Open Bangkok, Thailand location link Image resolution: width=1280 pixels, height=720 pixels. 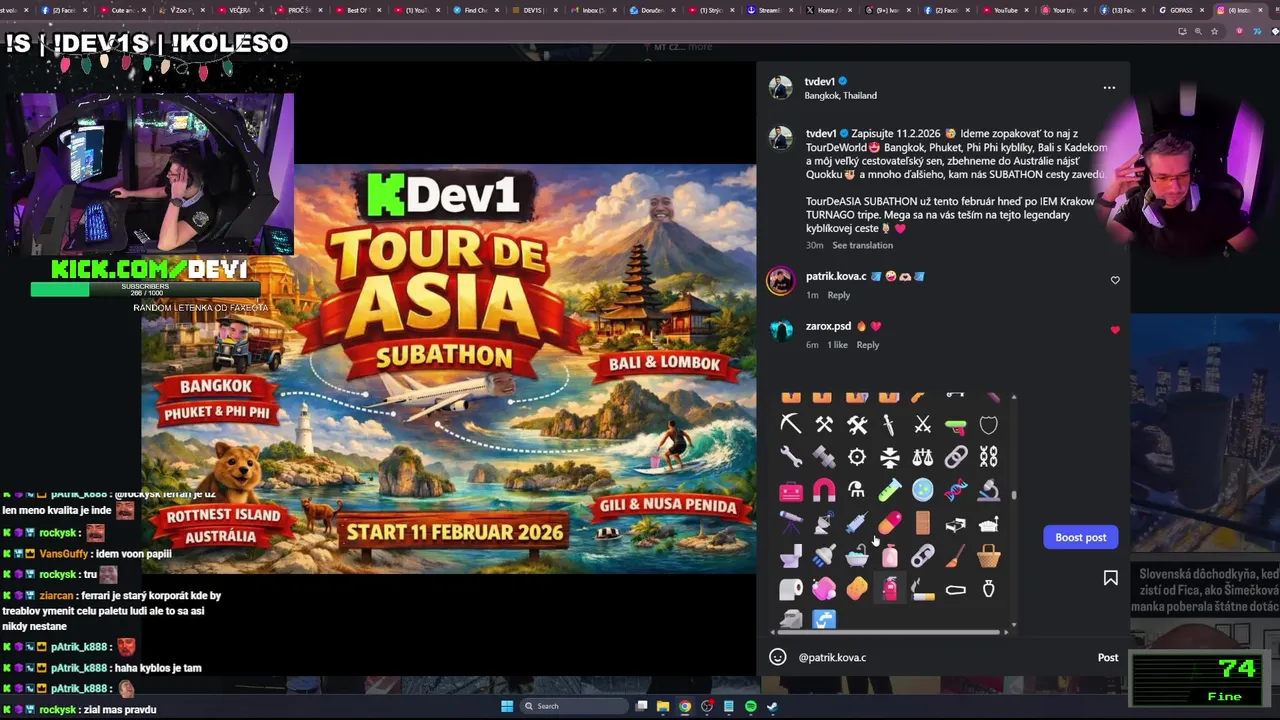[x=841, y=96]
